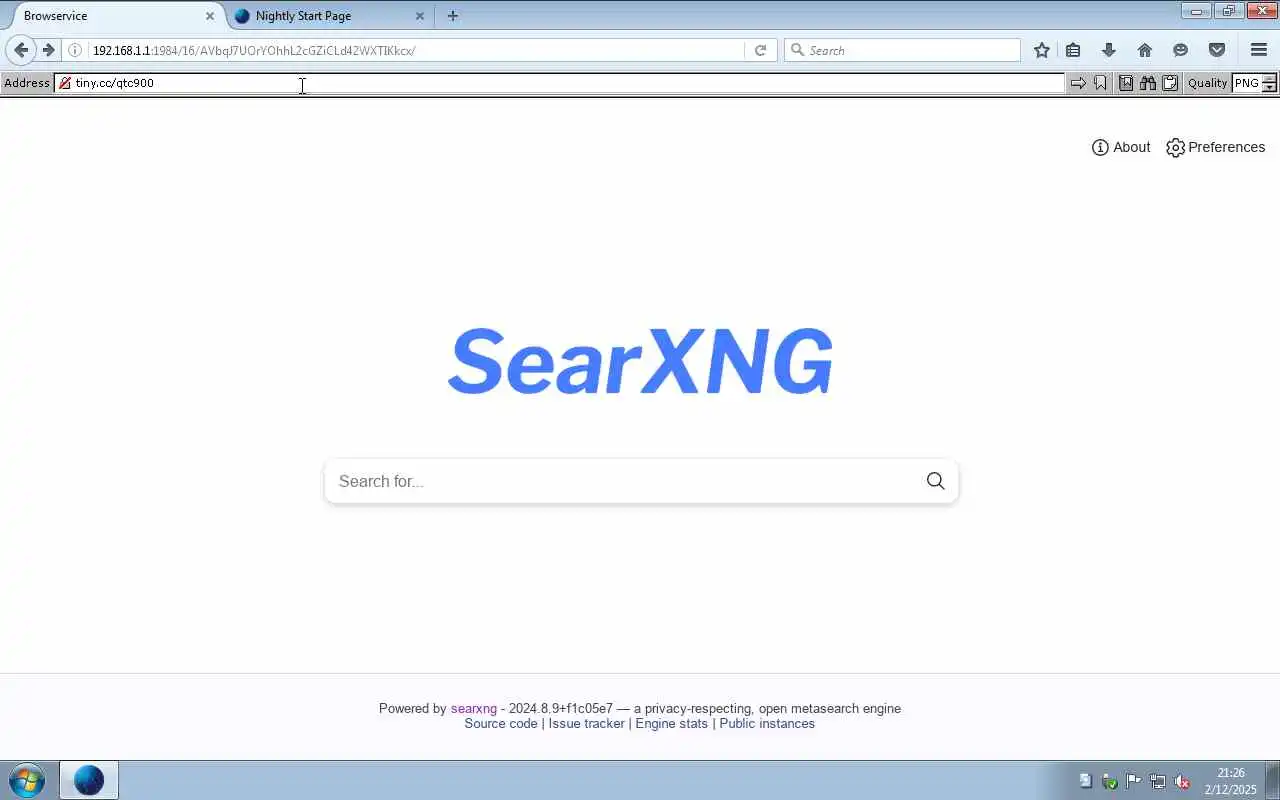Open the muted volume tray icon
This screenshot has width=1280, height=800.
[1181, 781]
